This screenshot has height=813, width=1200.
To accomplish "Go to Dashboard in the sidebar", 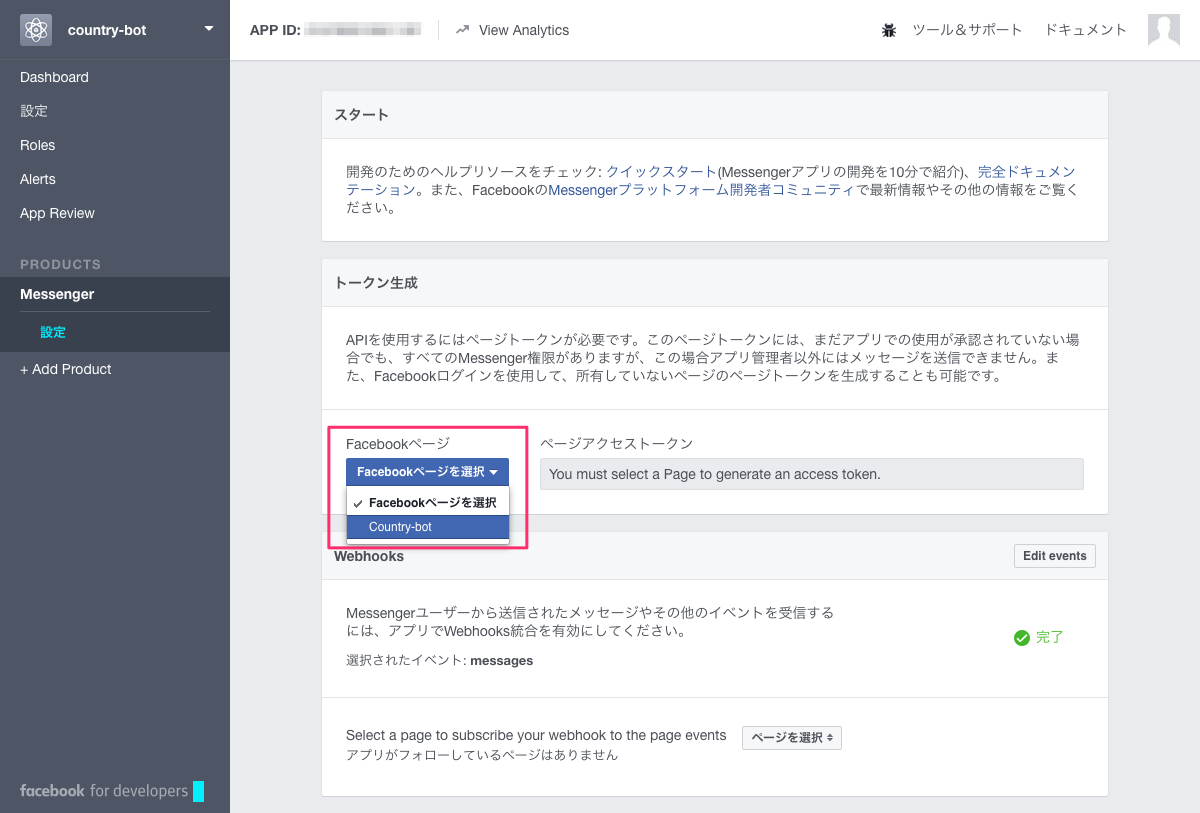I will click(54, 77).
